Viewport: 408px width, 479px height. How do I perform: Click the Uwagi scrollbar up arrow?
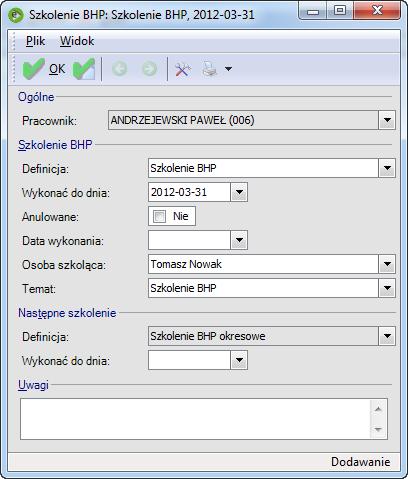coord(378,409)
